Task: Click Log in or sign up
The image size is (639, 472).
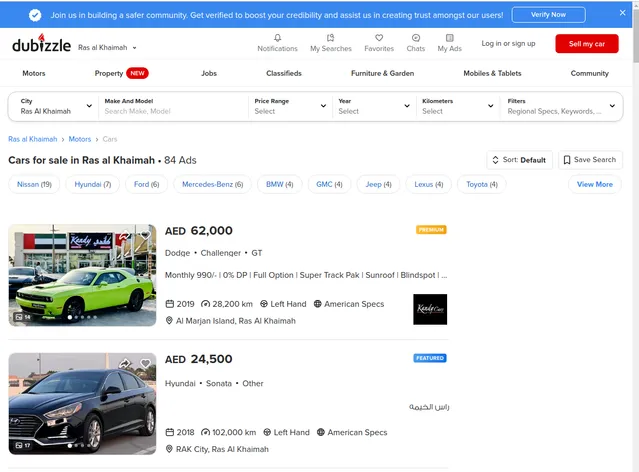Action: click(x=508, y=44)
